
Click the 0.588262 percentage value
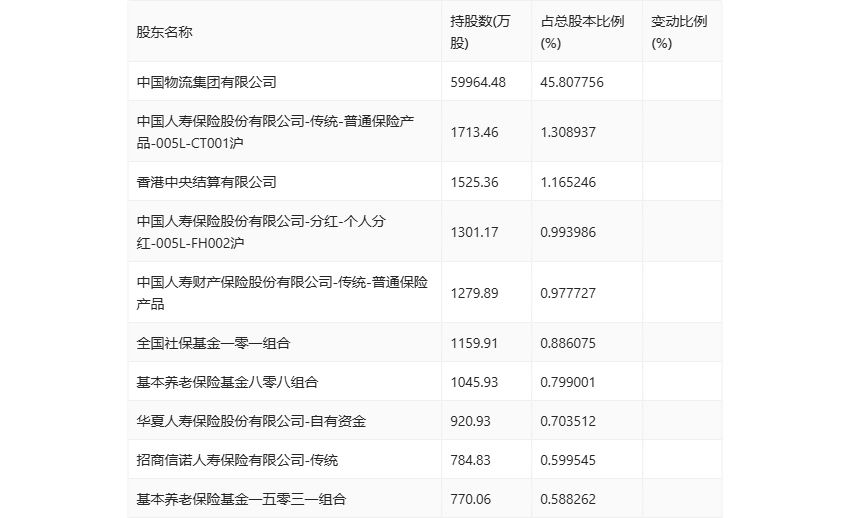(568, 499)
